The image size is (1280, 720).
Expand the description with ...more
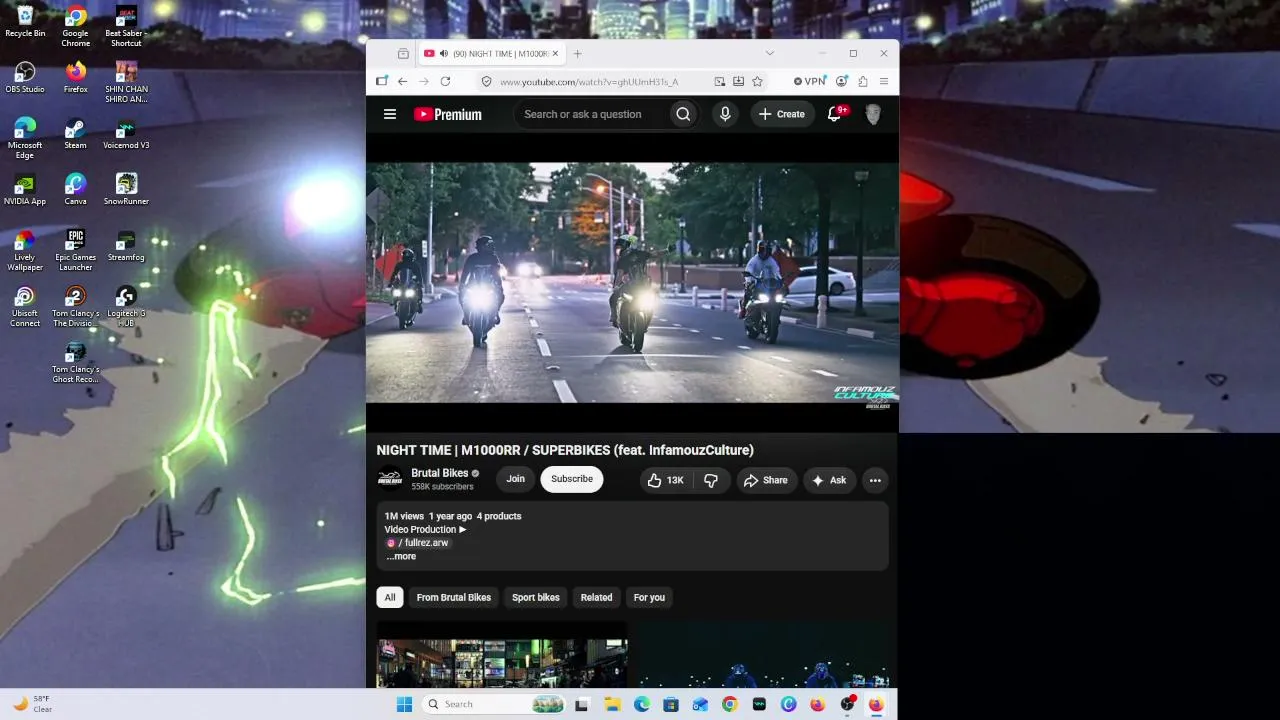coord(401,556)
